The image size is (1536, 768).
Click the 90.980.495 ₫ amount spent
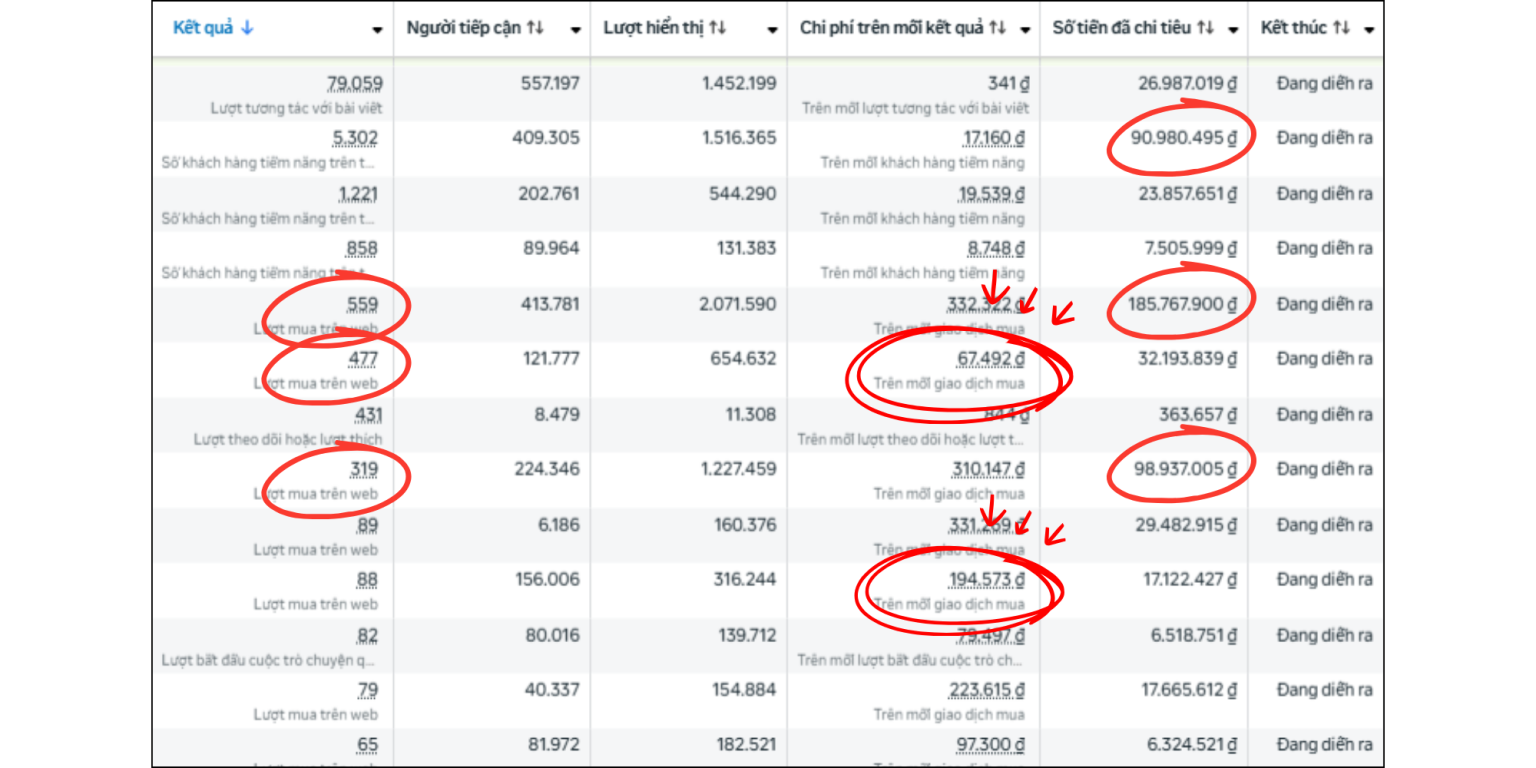(x=1183, y=138)
